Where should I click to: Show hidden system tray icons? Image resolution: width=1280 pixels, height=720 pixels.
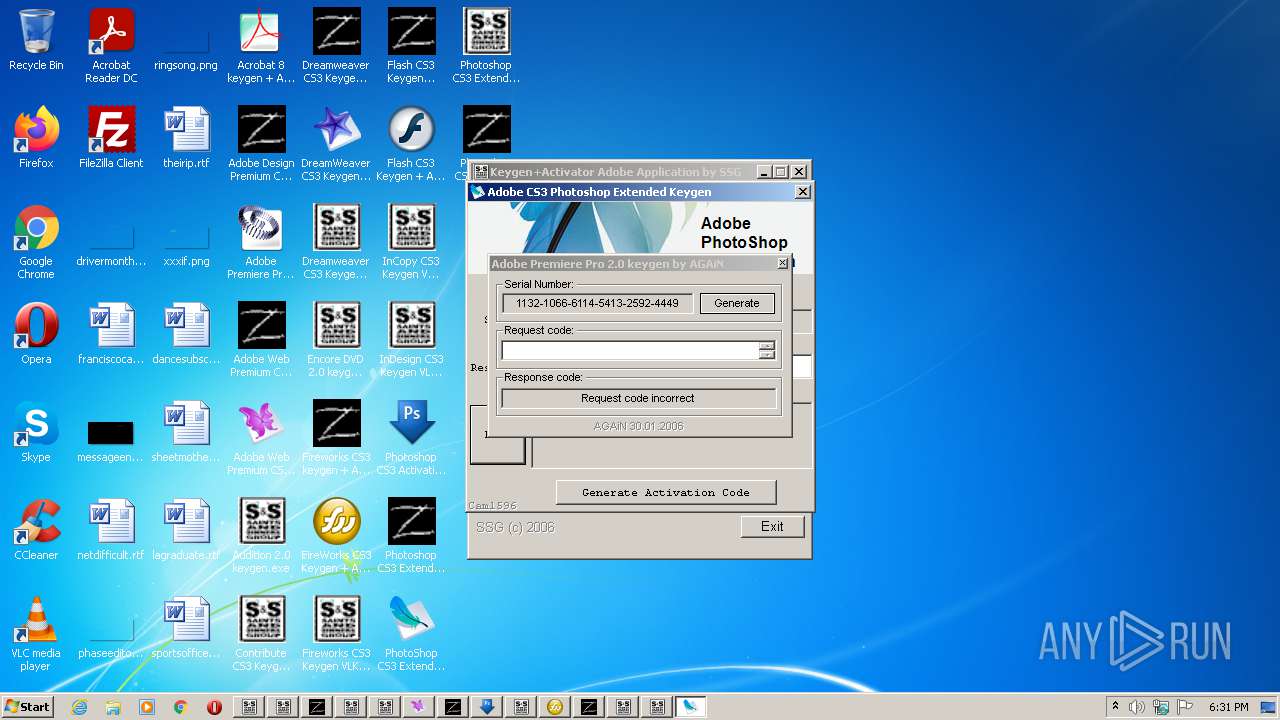1115,707
